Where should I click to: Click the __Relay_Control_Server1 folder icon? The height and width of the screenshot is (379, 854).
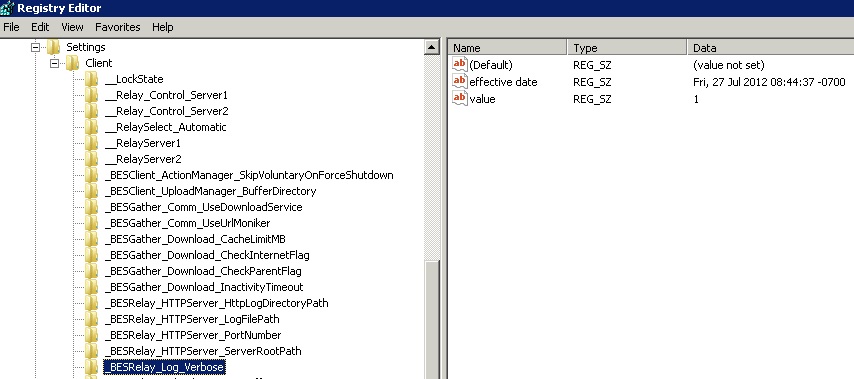(92, 95)
